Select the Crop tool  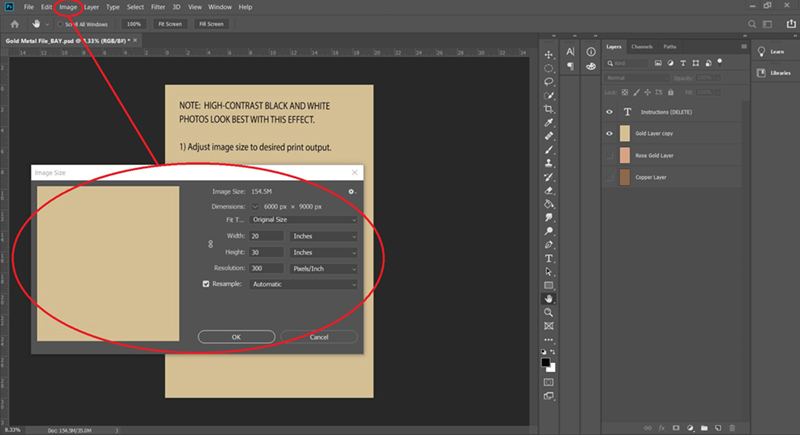coord(548,109)
